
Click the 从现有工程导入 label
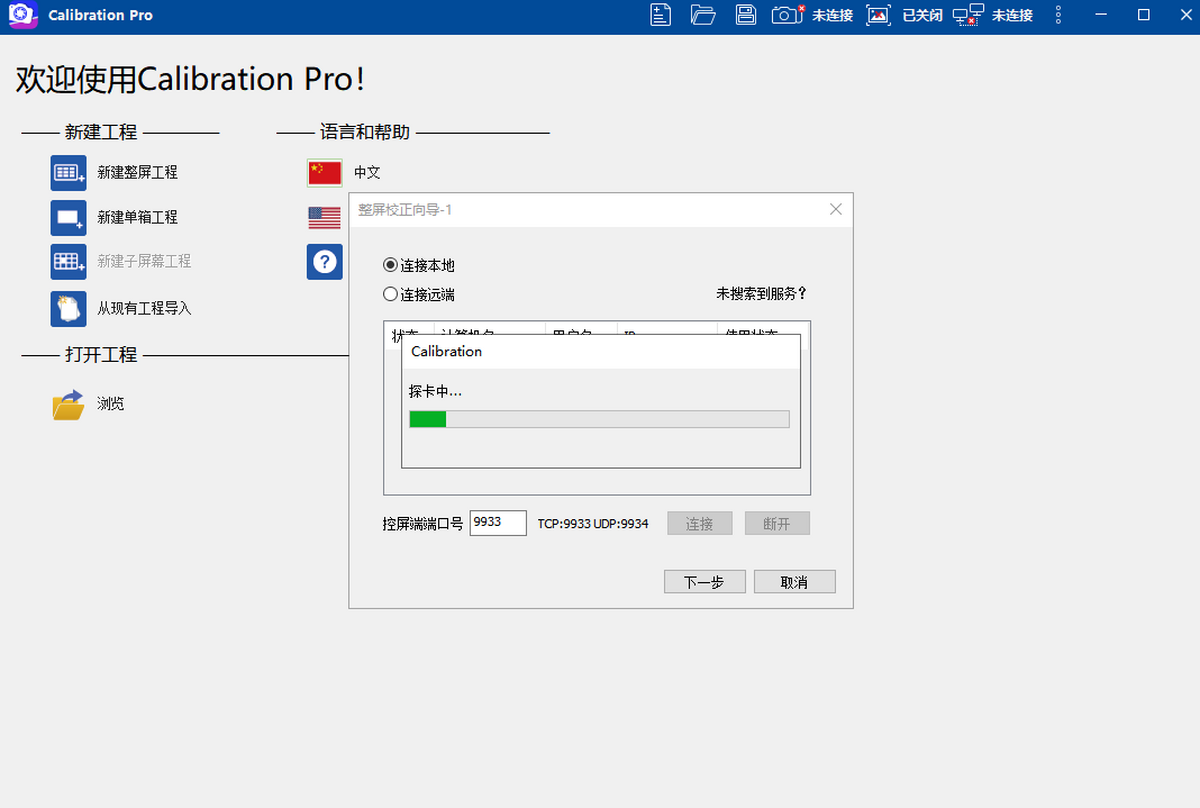(144, 309)
